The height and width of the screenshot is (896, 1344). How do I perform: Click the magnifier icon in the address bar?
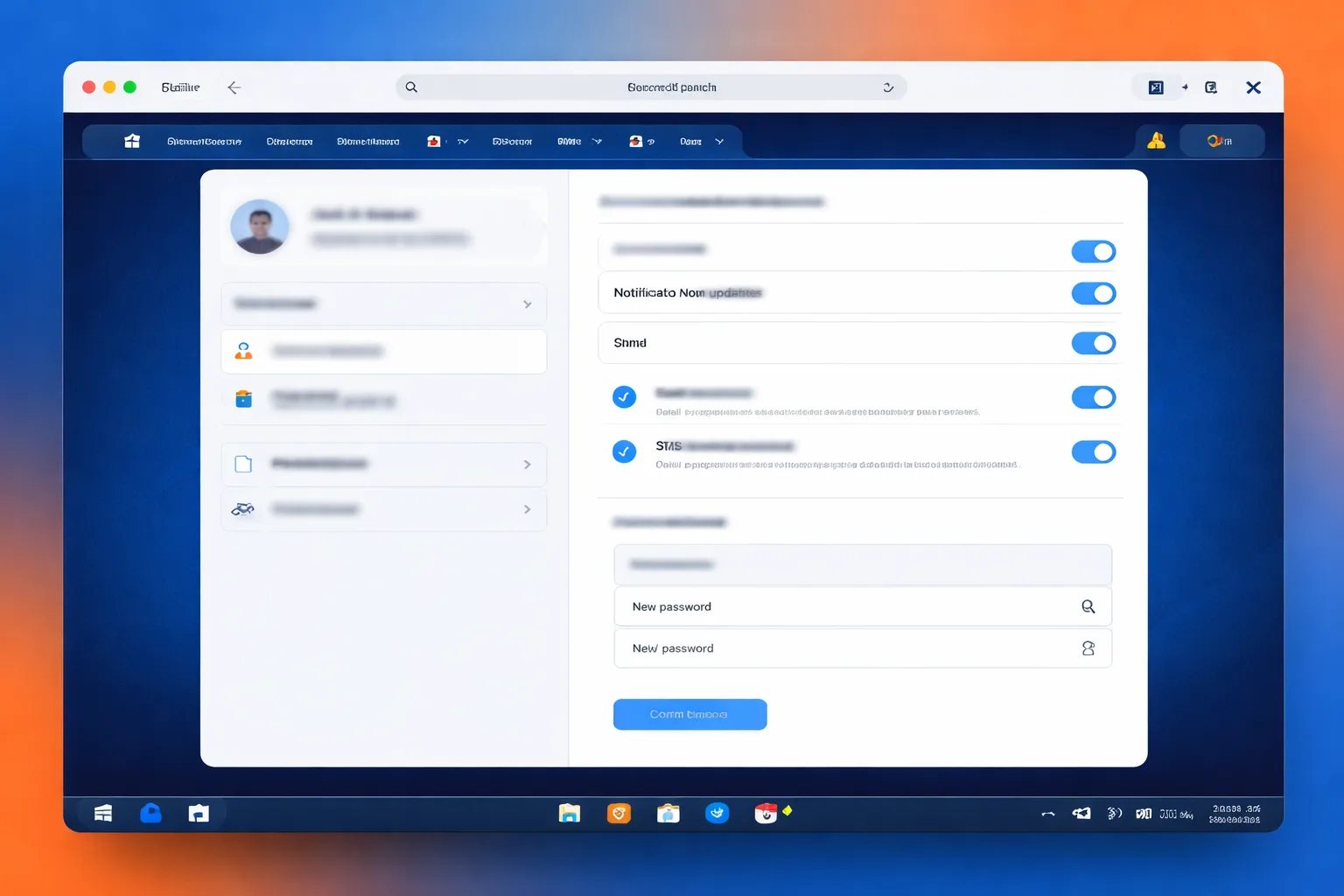pyautogui.click(x=411, y=87)
